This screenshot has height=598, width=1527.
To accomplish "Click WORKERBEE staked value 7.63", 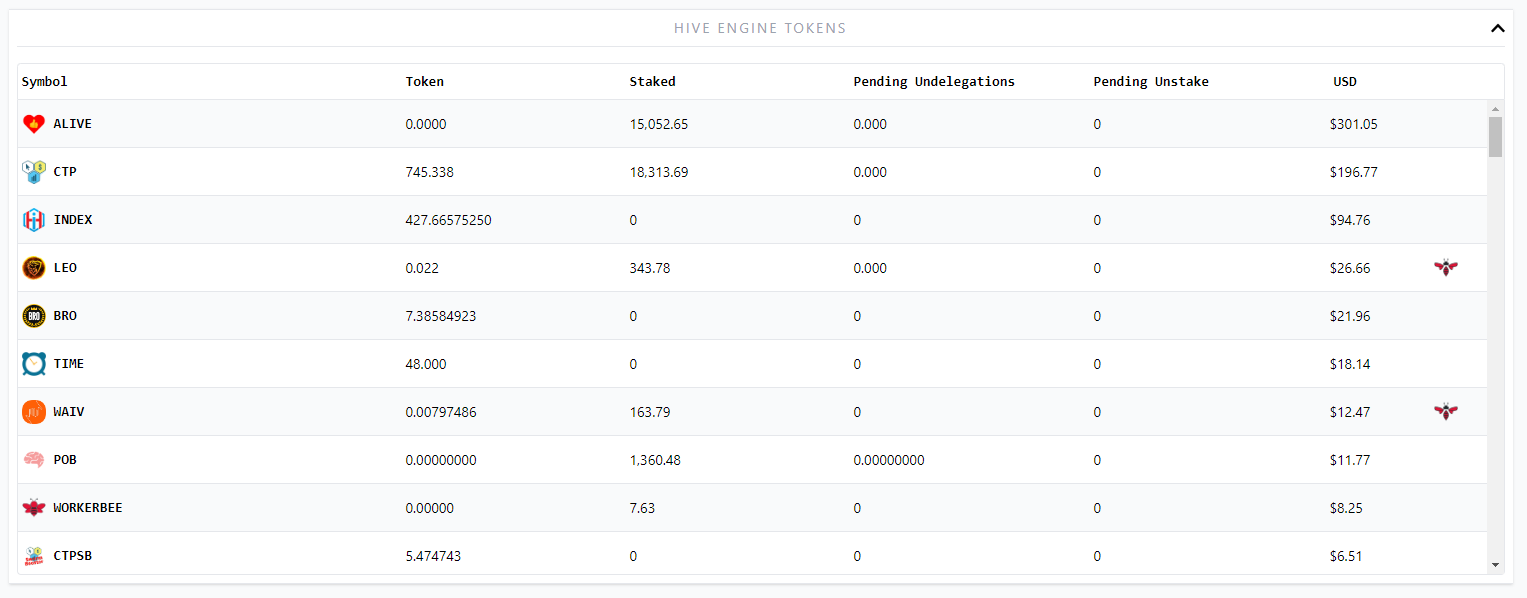I will click(x=643, y=508).
